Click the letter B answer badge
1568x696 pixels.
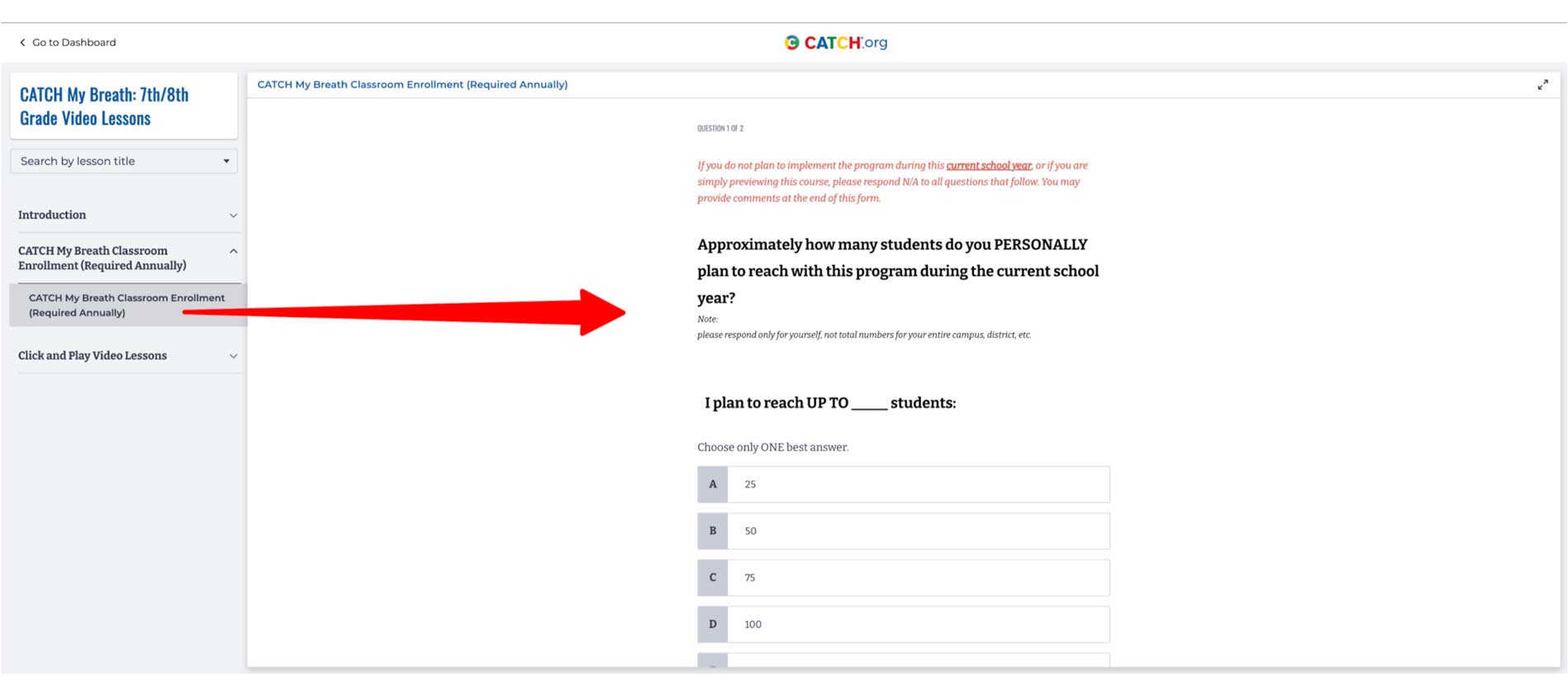712,531
